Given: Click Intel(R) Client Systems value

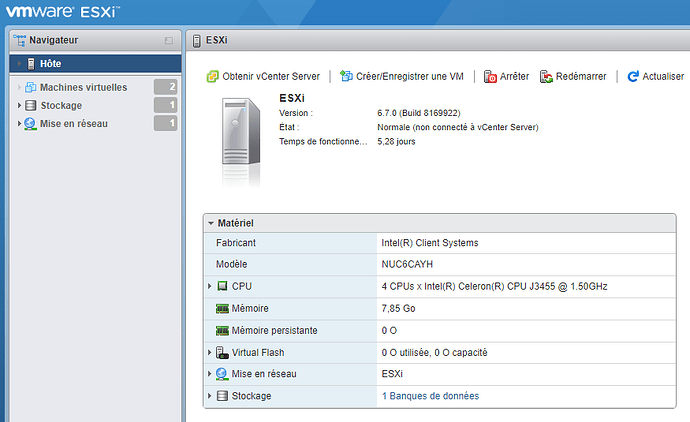Looking at the screenshot, I should 429,243.
